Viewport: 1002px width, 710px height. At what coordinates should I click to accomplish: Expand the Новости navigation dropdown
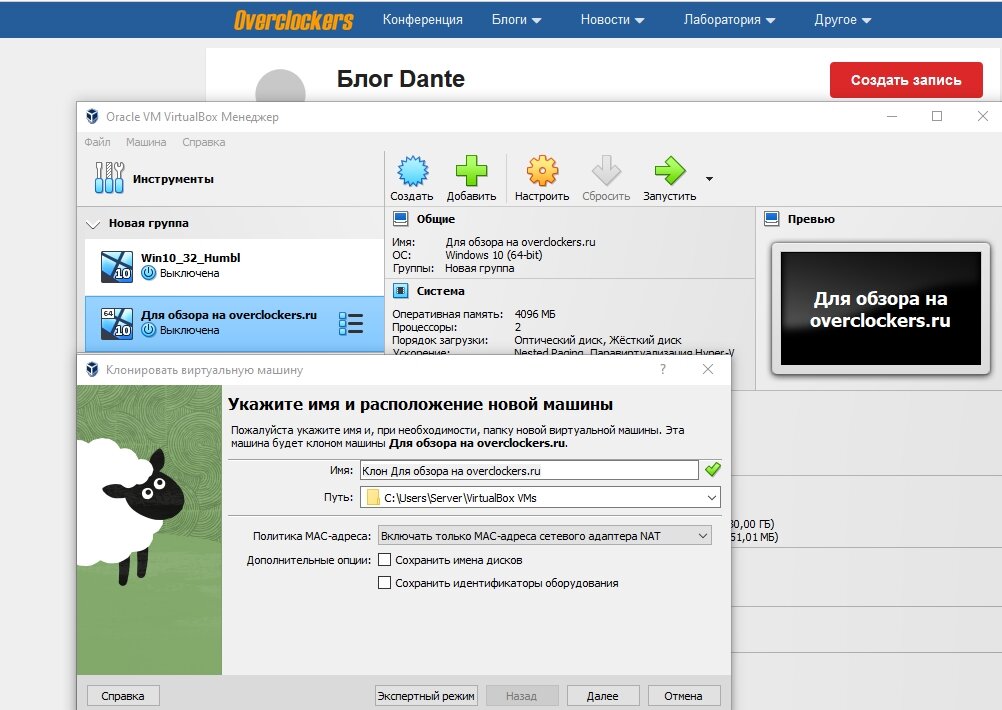pyautogui.click(x=612, y=20)
